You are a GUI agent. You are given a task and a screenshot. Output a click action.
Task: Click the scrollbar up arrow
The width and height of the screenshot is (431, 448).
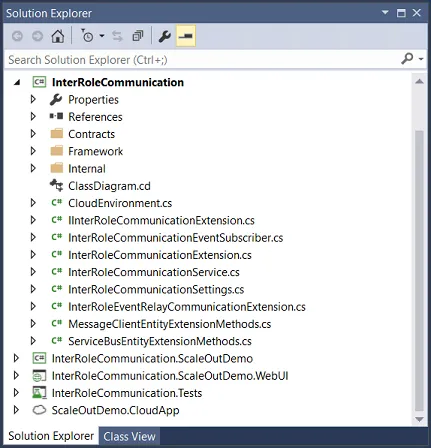click(x=419, y=81)
